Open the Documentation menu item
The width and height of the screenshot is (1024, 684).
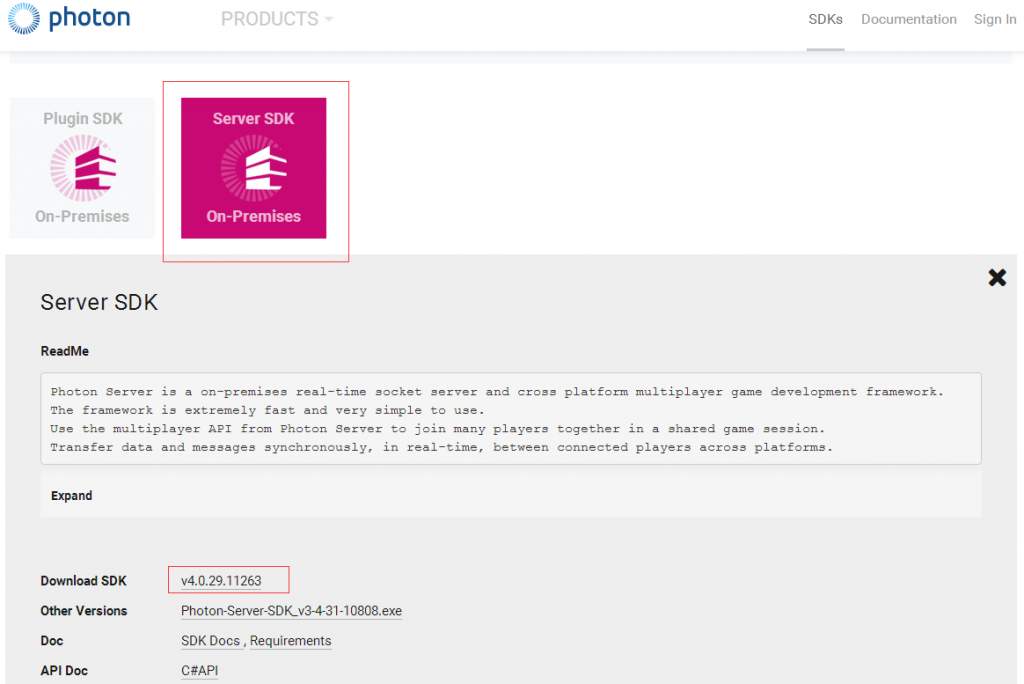point(908,19)
